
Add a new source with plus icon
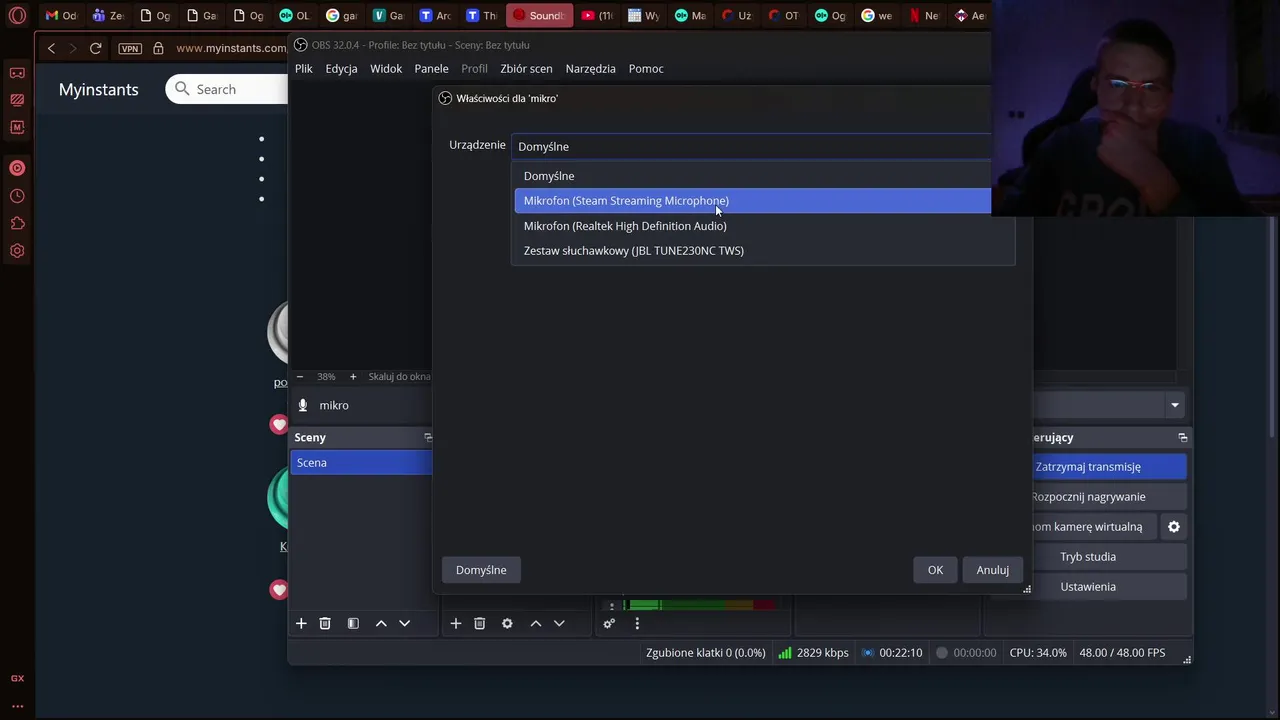coord(455,623)
